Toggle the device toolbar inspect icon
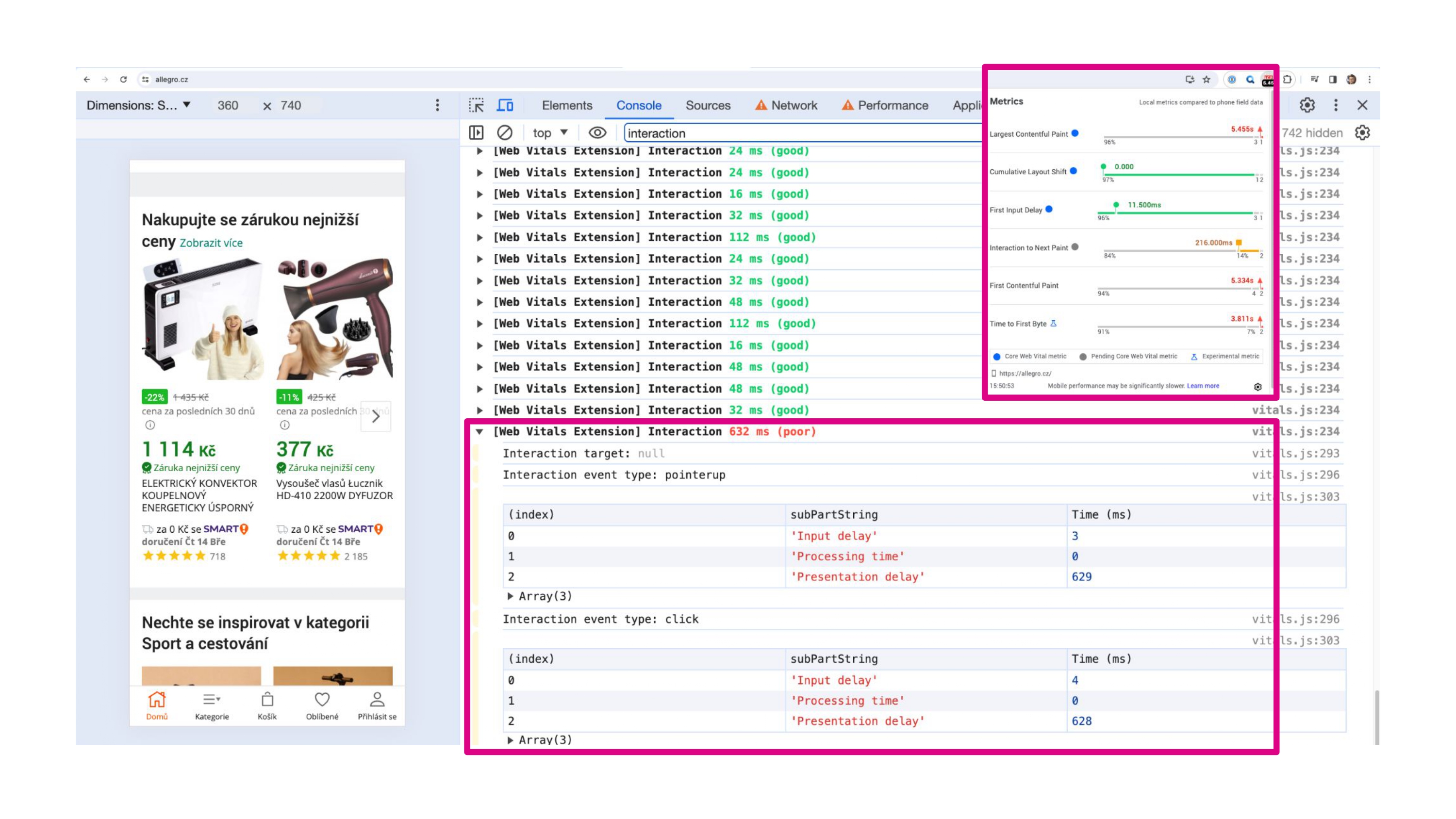The image size is (1456, 819). 505,105
